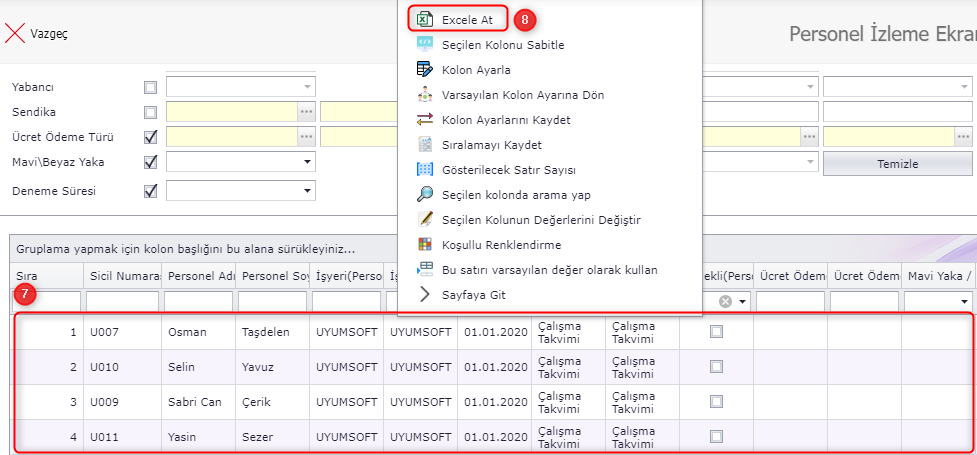
Task: Click the Seçilen Kolonu Sabitle icon
Action: [x=424, y=45]
